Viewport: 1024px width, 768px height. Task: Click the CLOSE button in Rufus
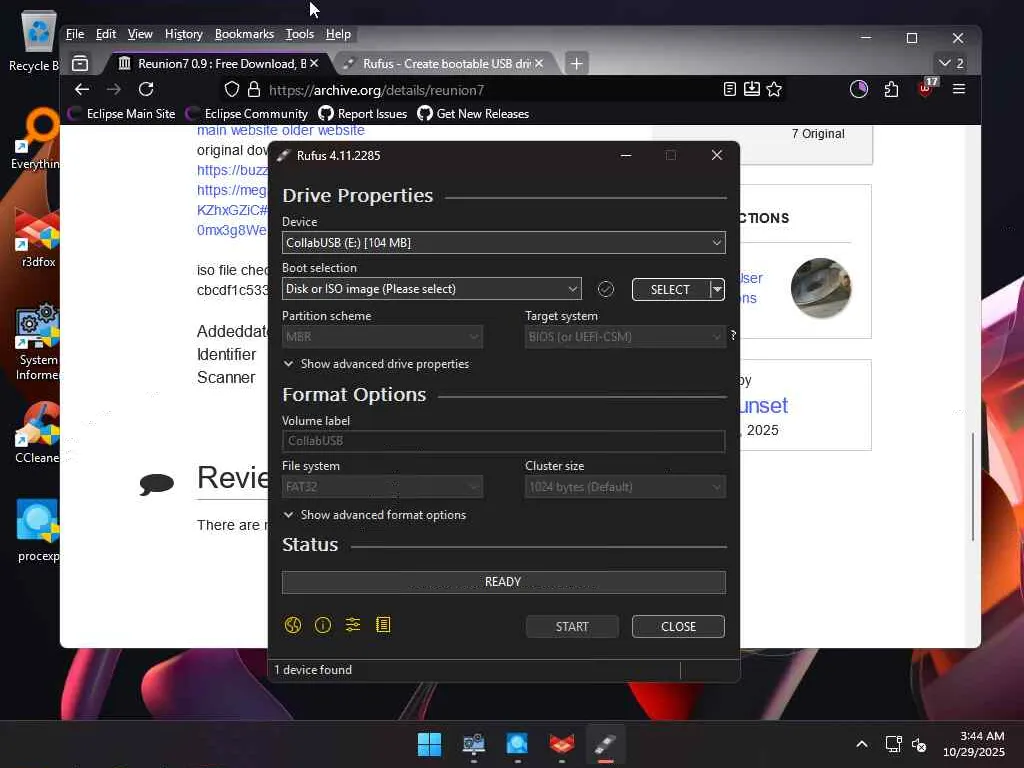678,626
